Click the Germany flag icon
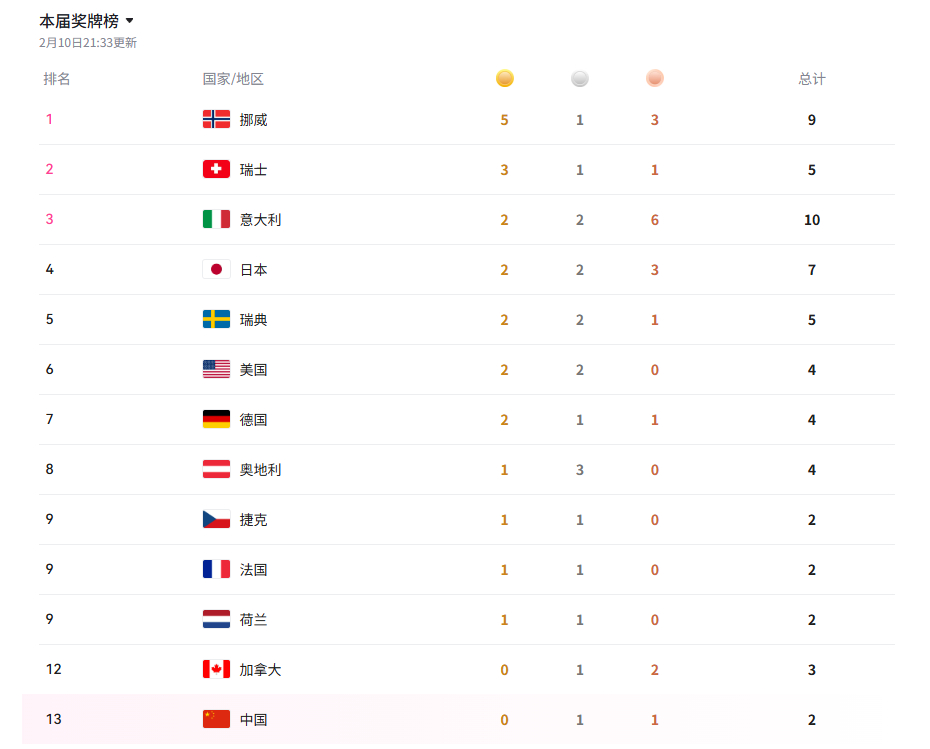This screenshot has width=930, height=749. 216,419
